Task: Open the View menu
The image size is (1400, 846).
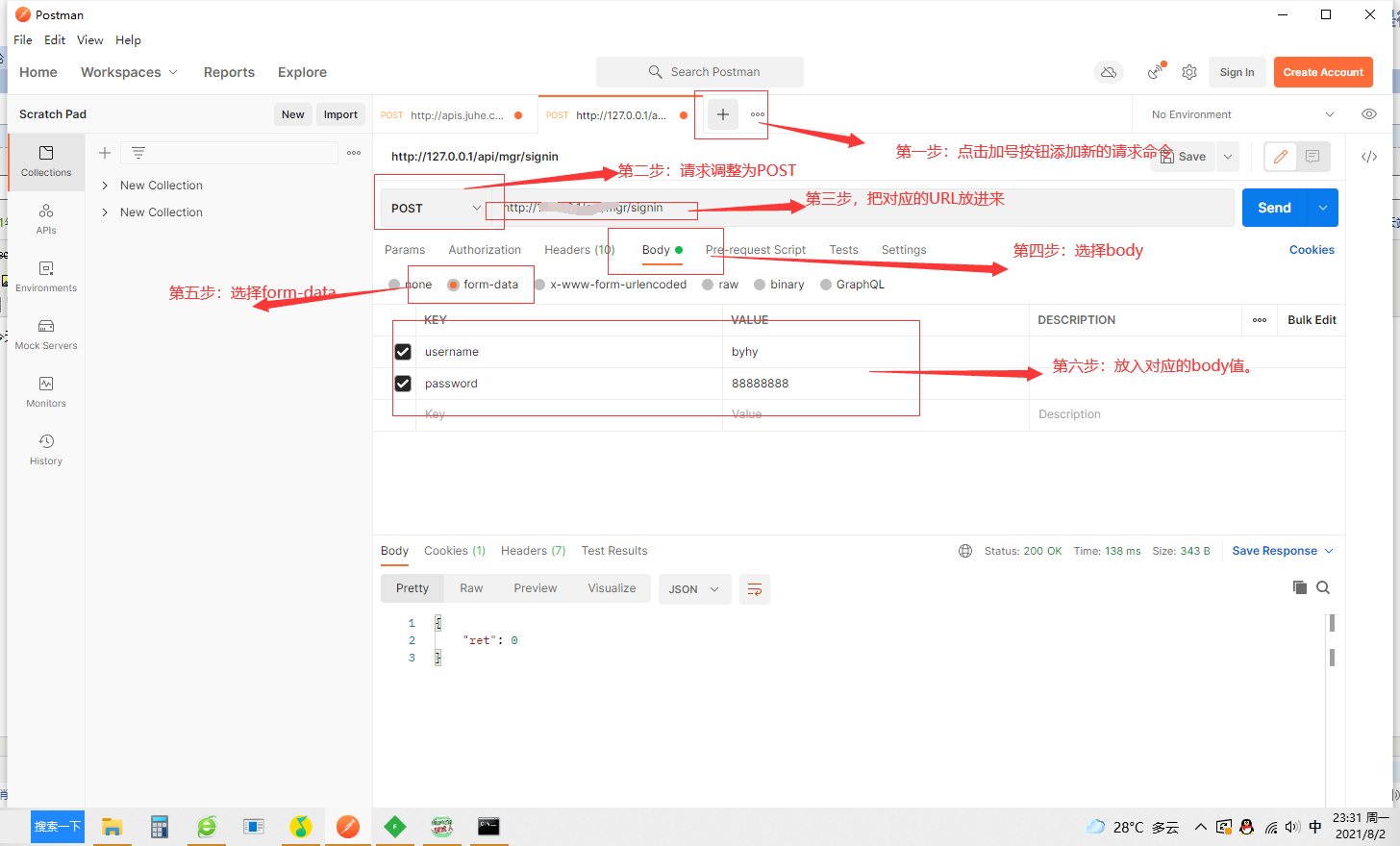Action: pyautogui.click(x=90, y=40)
